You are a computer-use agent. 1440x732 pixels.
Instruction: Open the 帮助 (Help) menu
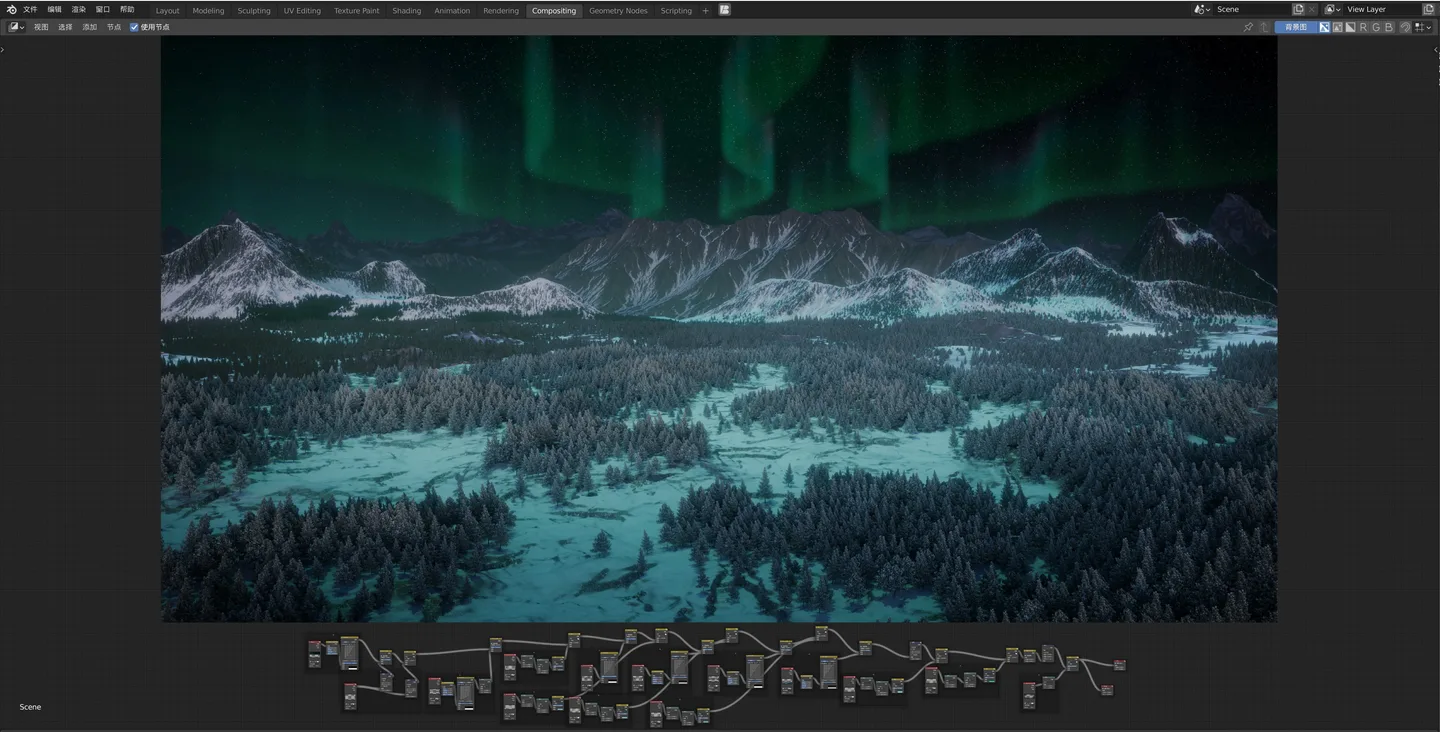[127, 9]
